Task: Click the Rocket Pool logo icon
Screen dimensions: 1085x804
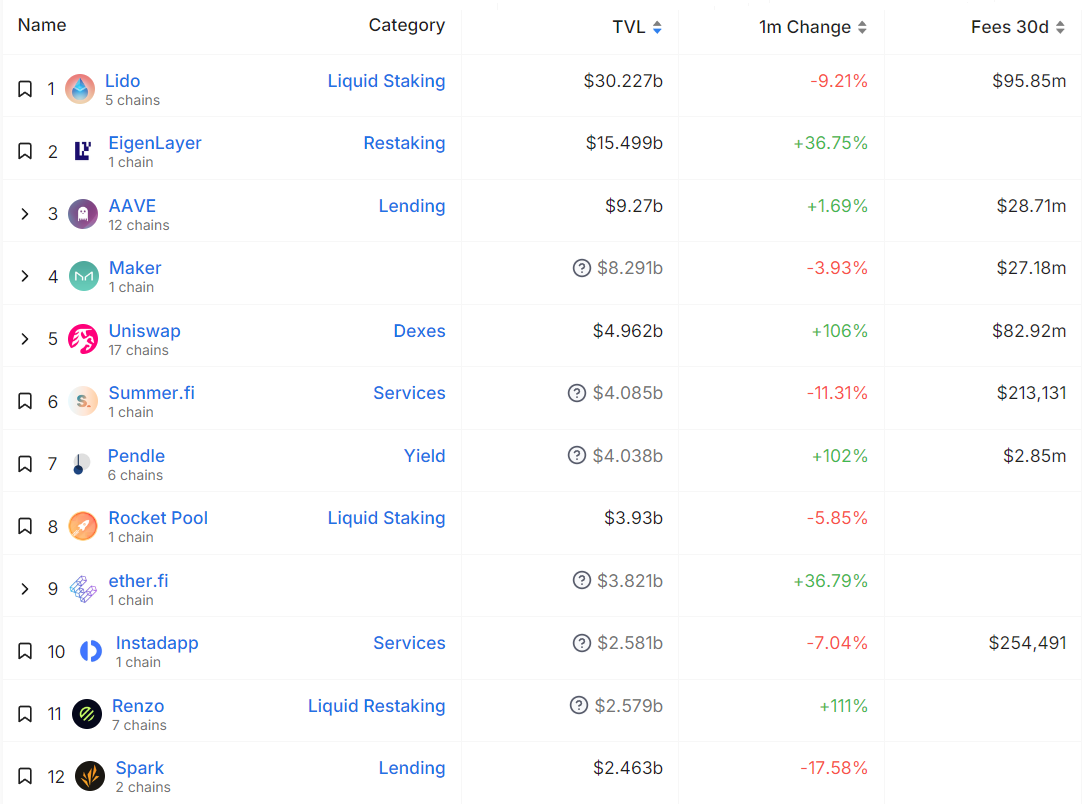Action: (x=83, y=526)
